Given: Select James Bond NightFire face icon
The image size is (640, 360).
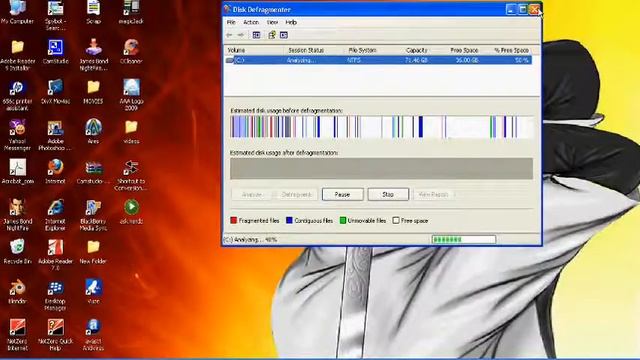Looking at the screenshot, I should (x=17, y=215).
